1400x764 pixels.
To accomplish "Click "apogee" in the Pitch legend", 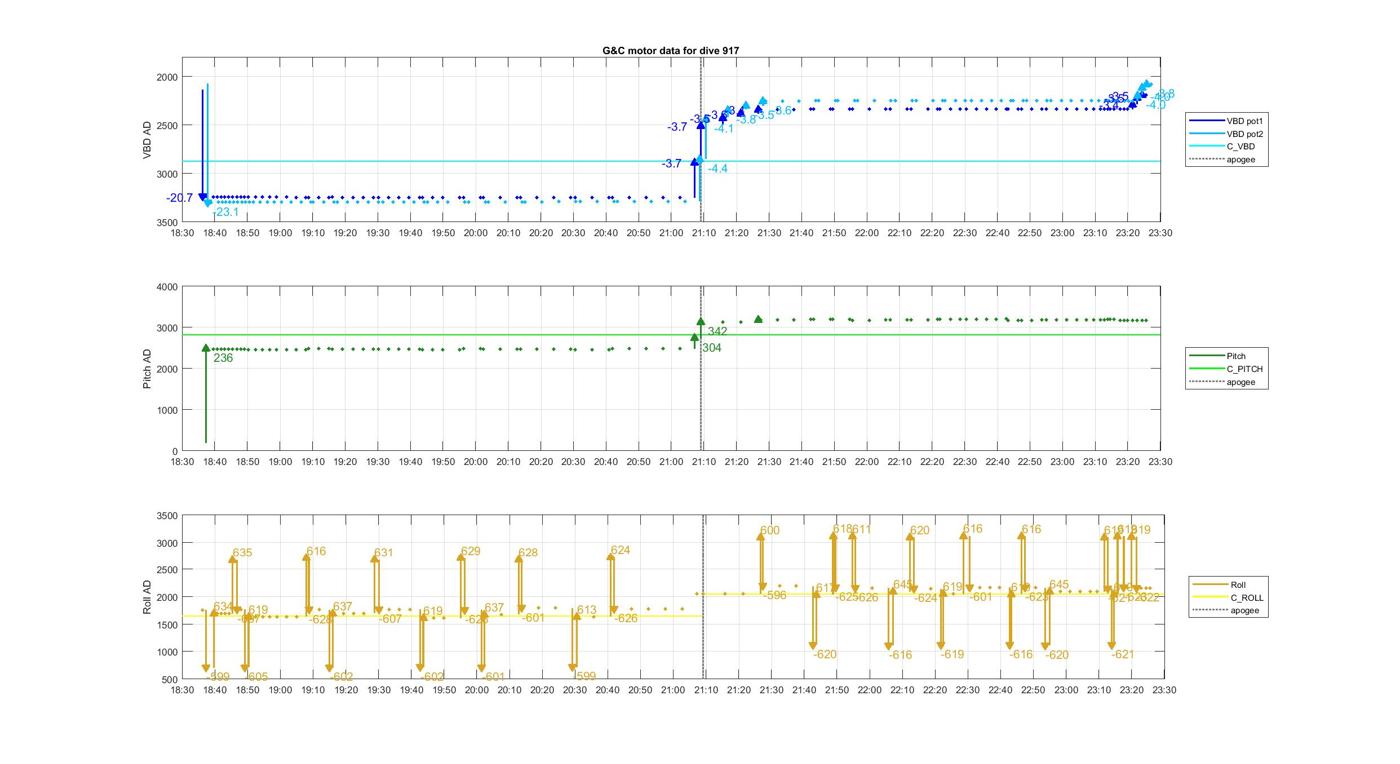I will click(1220, 382).
